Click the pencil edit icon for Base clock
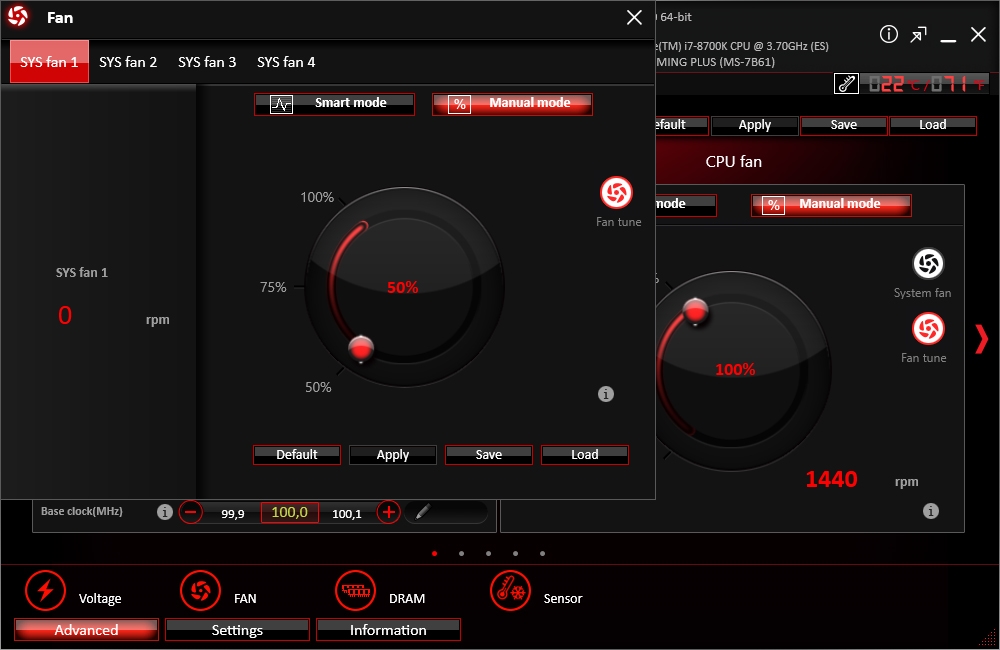Viewport: 1000px width, 650px height. 422,512
